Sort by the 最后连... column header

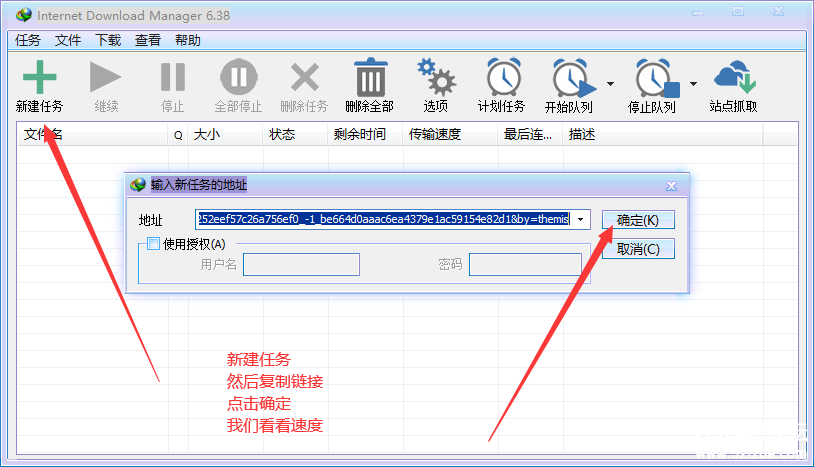[x=531, y=135]
